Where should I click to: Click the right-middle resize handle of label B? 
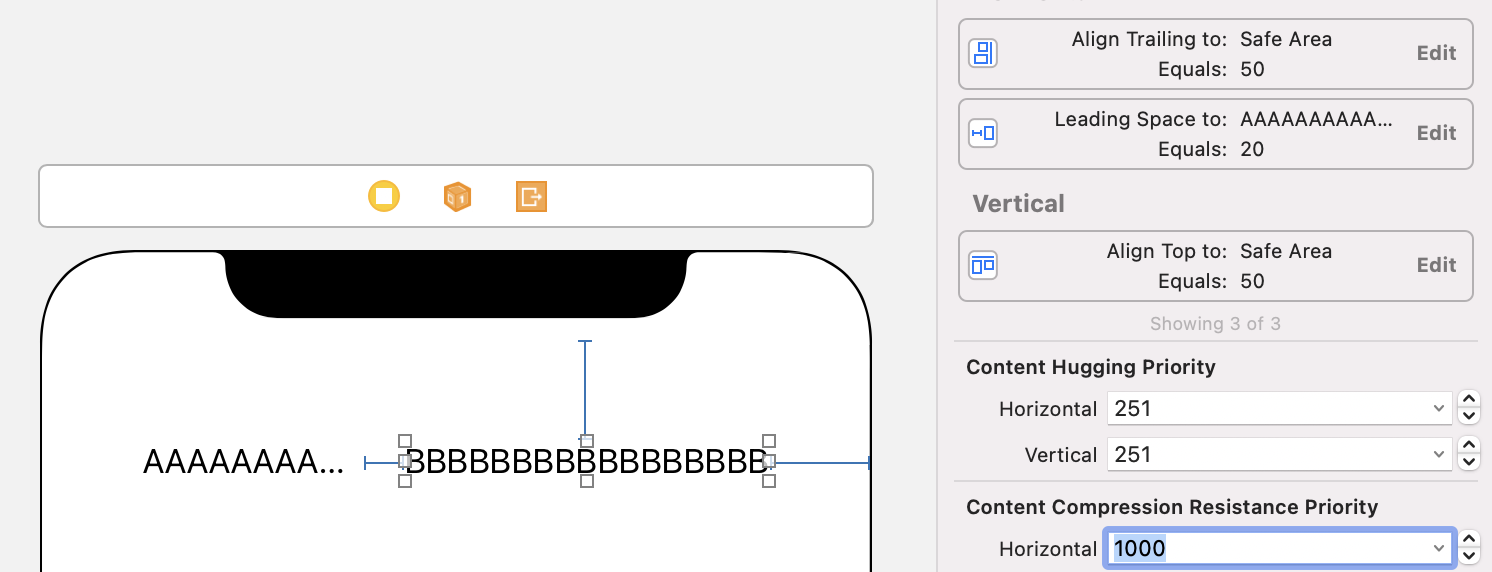point(769,461)
